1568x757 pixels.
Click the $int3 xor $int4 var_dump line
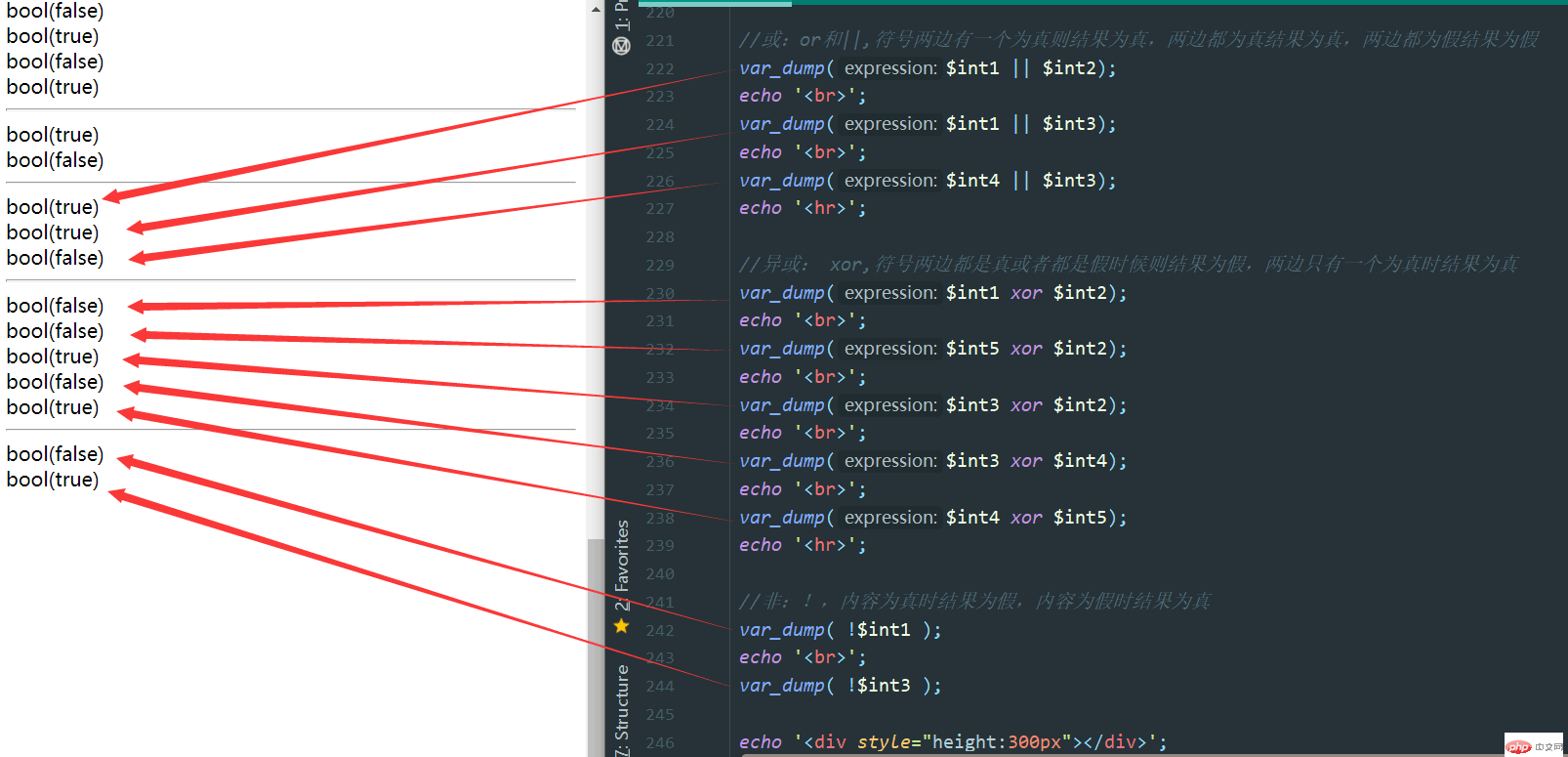coord(932,460)
